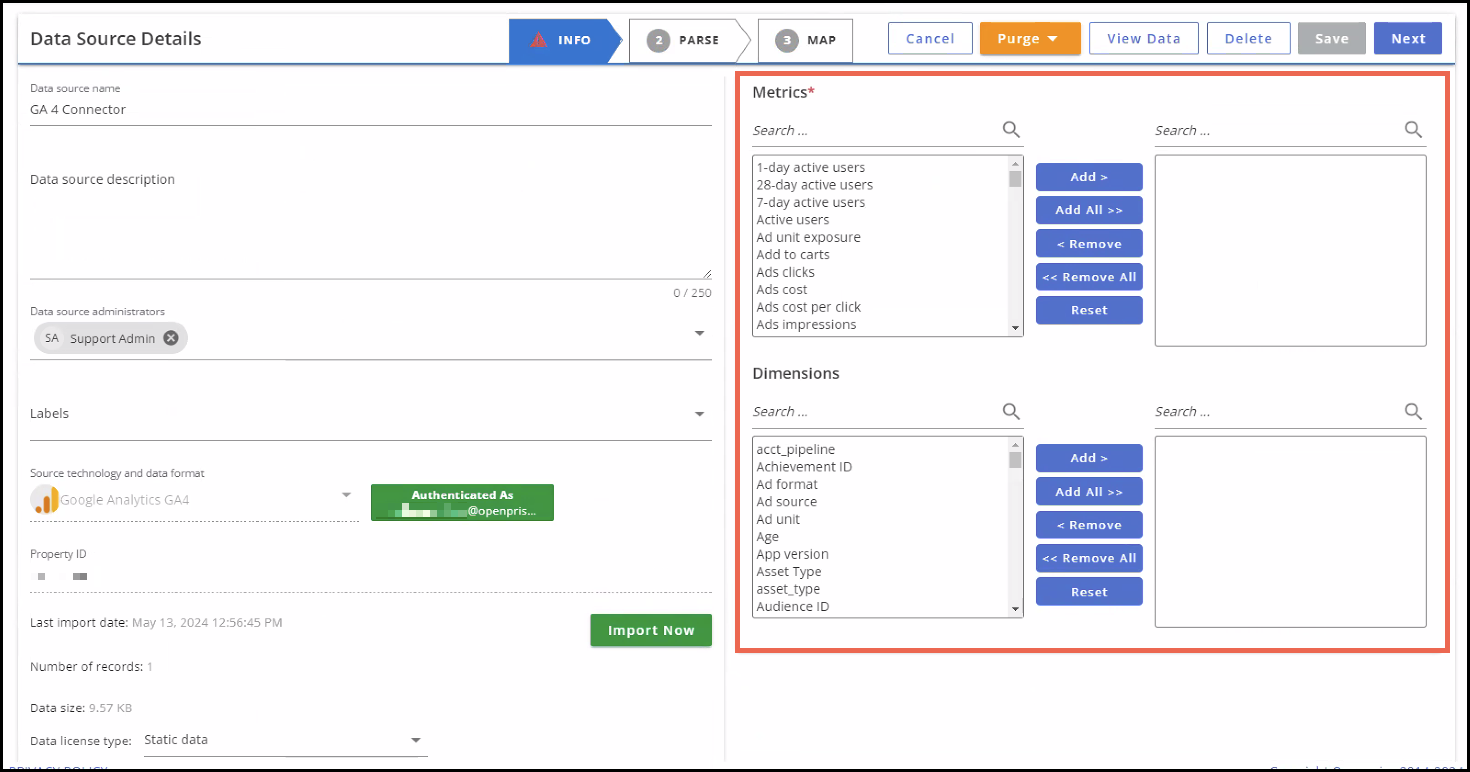Select '28-day active users' metric
1470x772 pixels.
click(815, 185)
